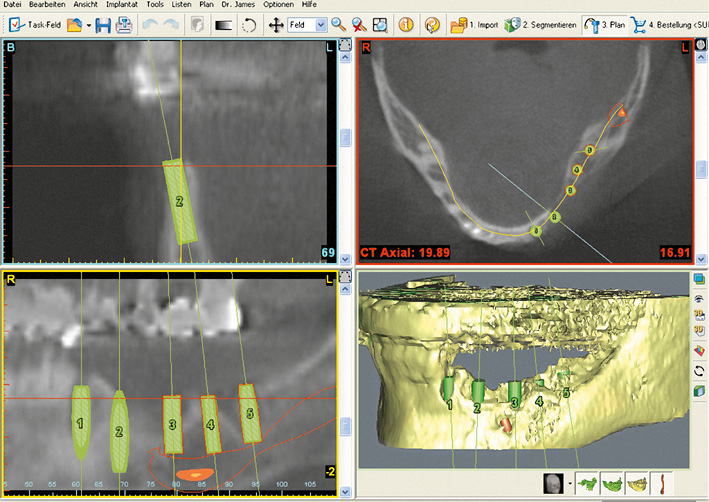
Task: Click the rotate refresh icon beside 3D view
Action: [697, 370]
